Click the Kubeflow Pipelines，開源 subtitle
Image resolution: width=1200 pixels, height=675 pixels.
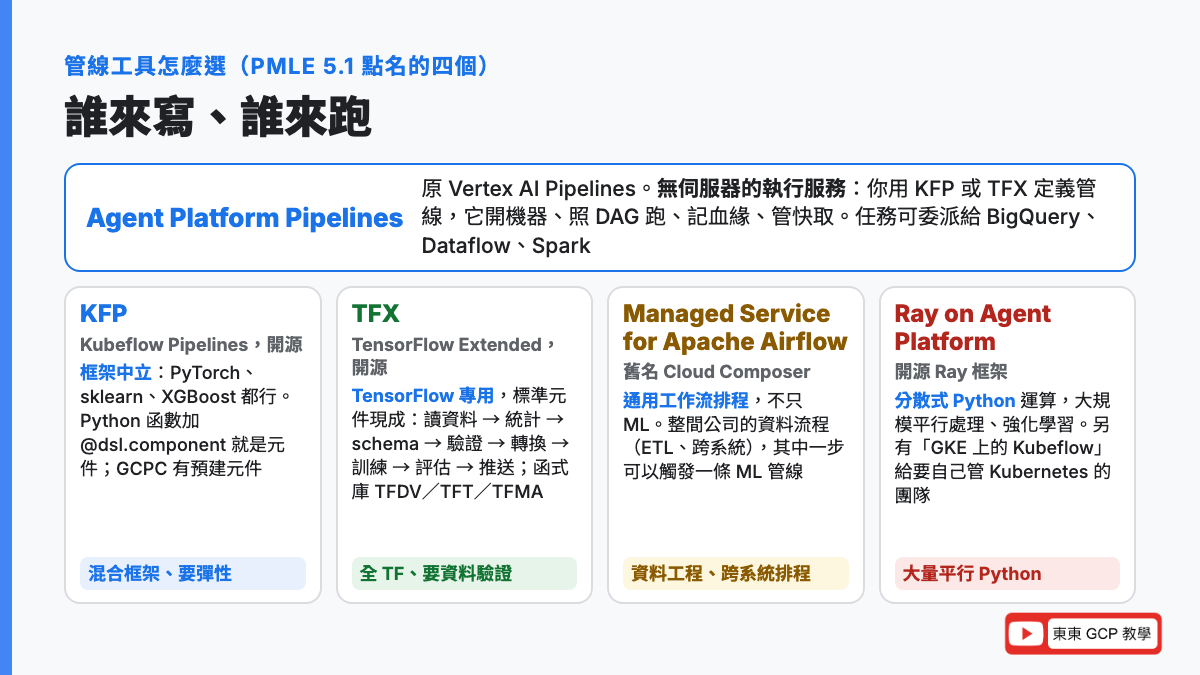(191, 345)
